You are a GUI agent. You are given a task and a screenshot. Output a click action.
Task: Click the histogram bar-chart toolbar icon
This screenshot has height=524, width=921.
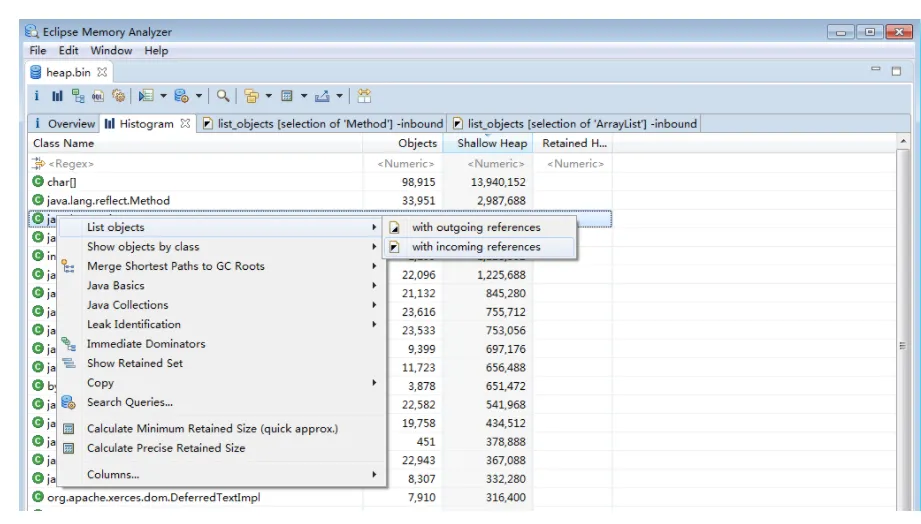coord(56,97)
